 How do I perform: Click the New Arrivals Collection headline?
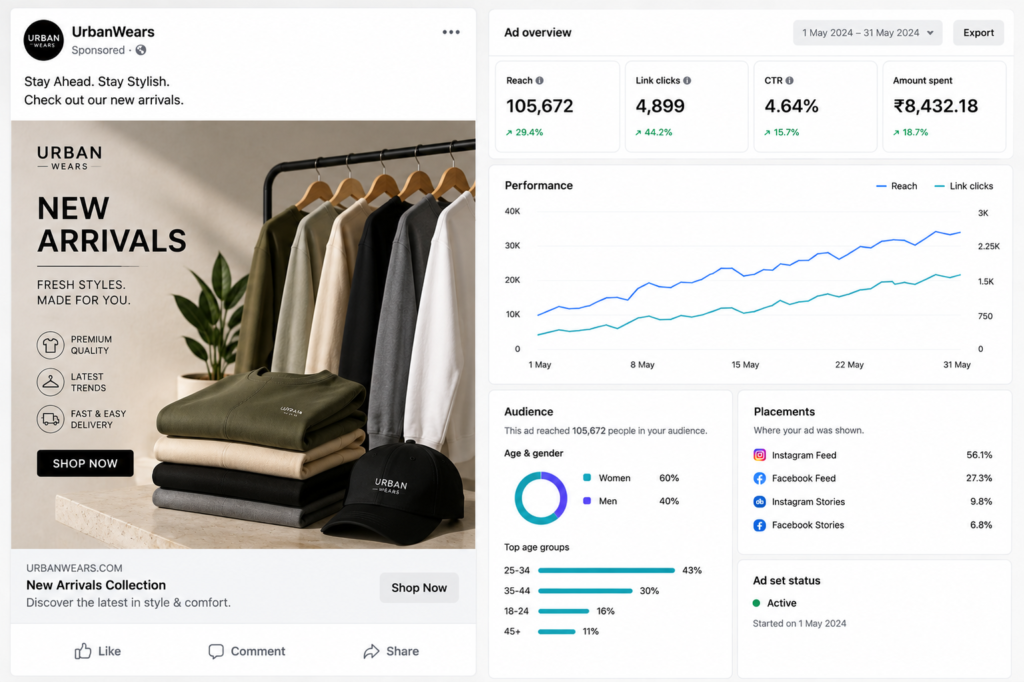point(96,585)
